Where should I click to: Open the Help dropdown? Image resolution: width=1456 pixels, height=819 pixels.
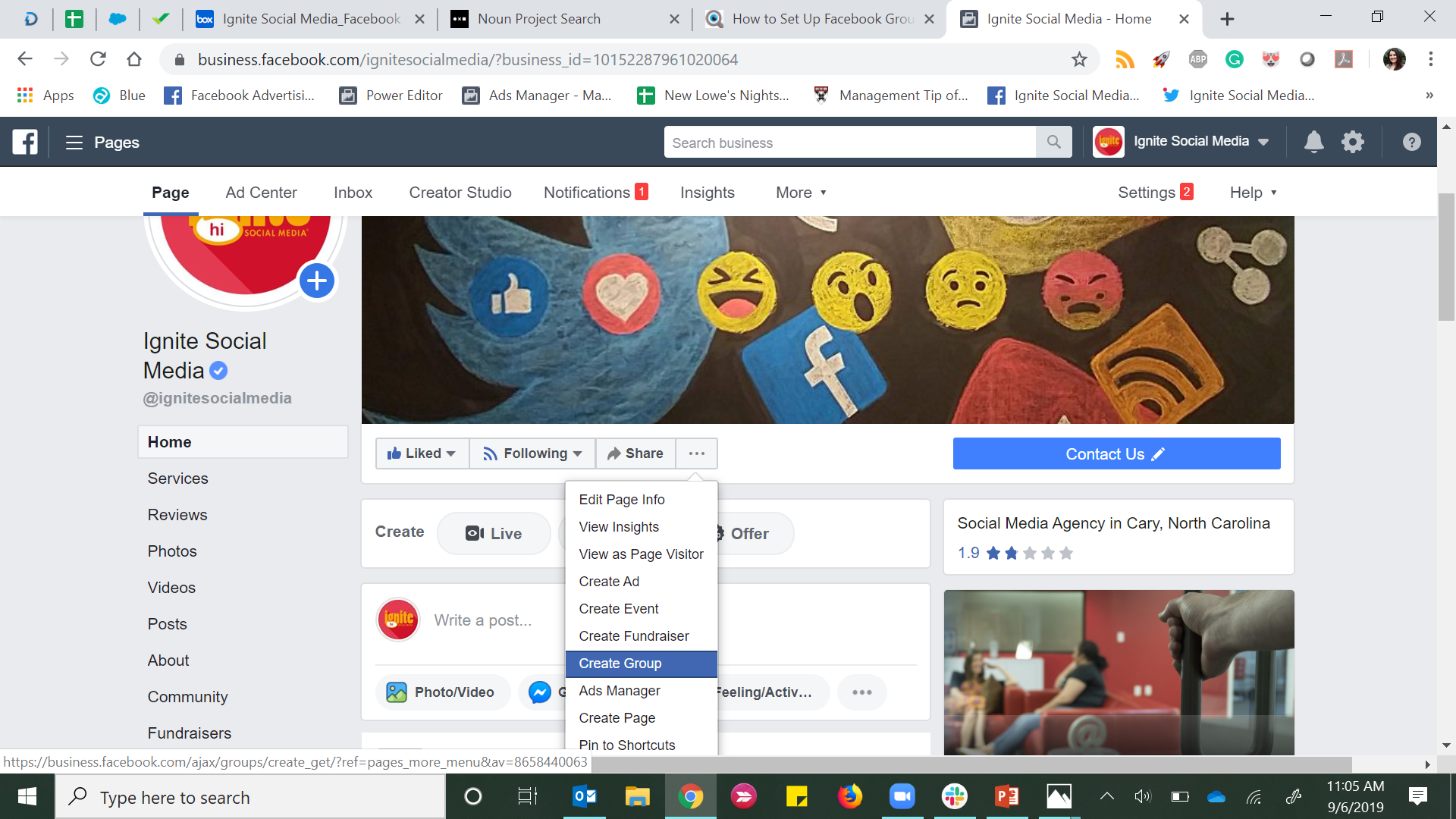1253,193
